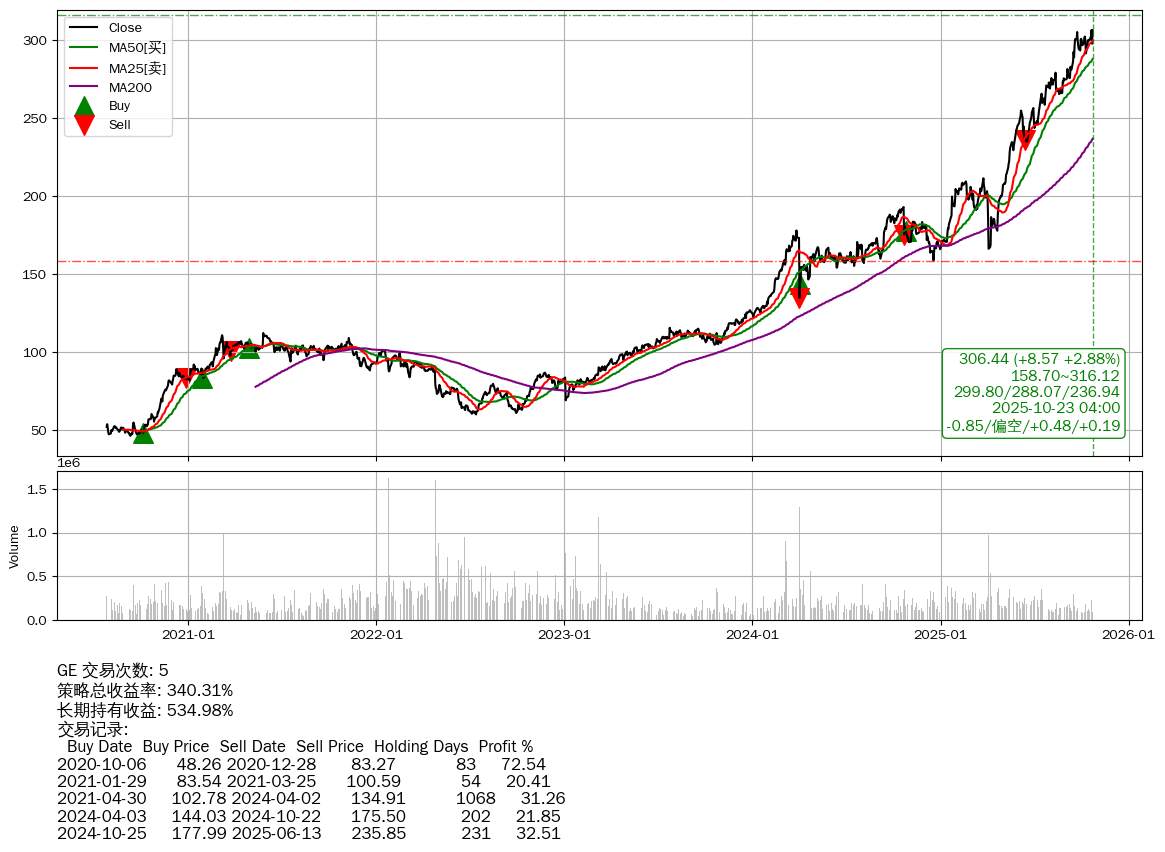This screenshot has width=1165, height=852.
Task: Select the purple MA200 line sample in legend
Action: click(85, 87)
